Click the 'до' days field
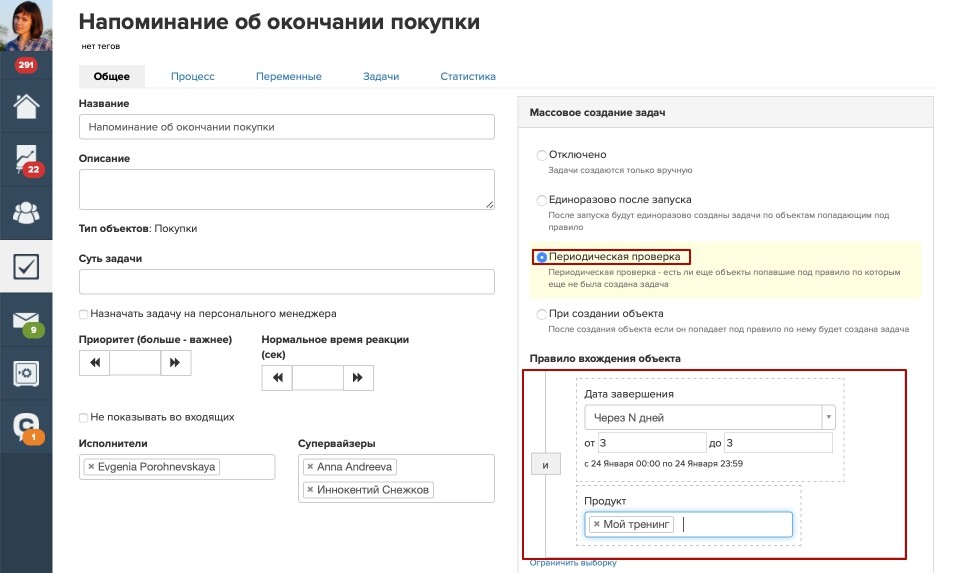This screenshot has width=973, height=573. click(x=778, y=443)
